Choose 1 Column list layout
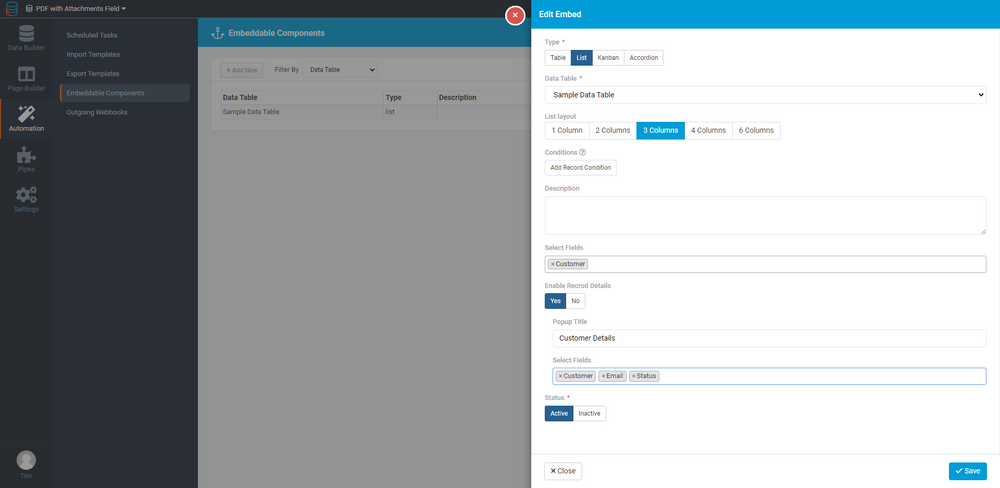Viewport: 1000px width, 488px height. (567, 130)
